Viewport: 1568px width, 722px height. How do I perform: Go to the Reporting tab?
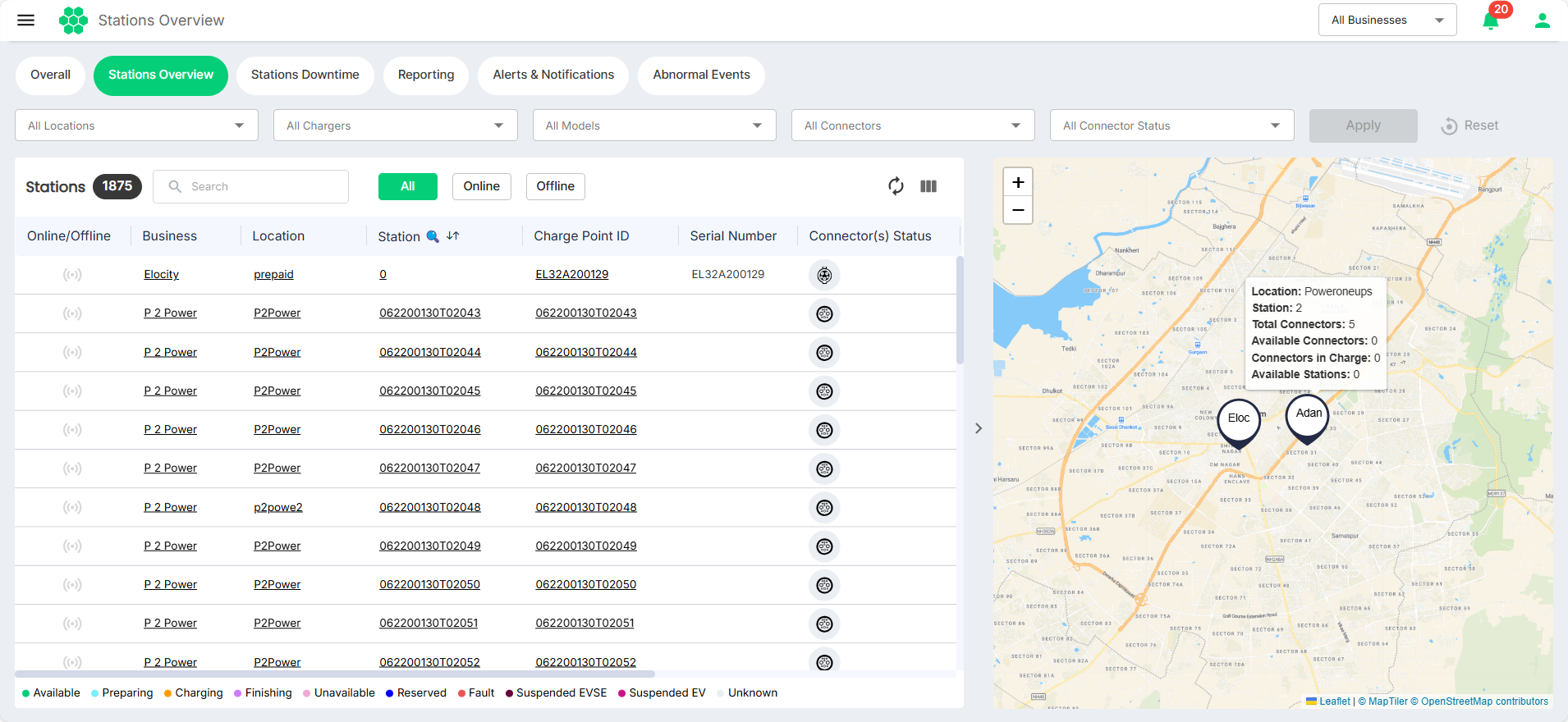coord(426,75)
